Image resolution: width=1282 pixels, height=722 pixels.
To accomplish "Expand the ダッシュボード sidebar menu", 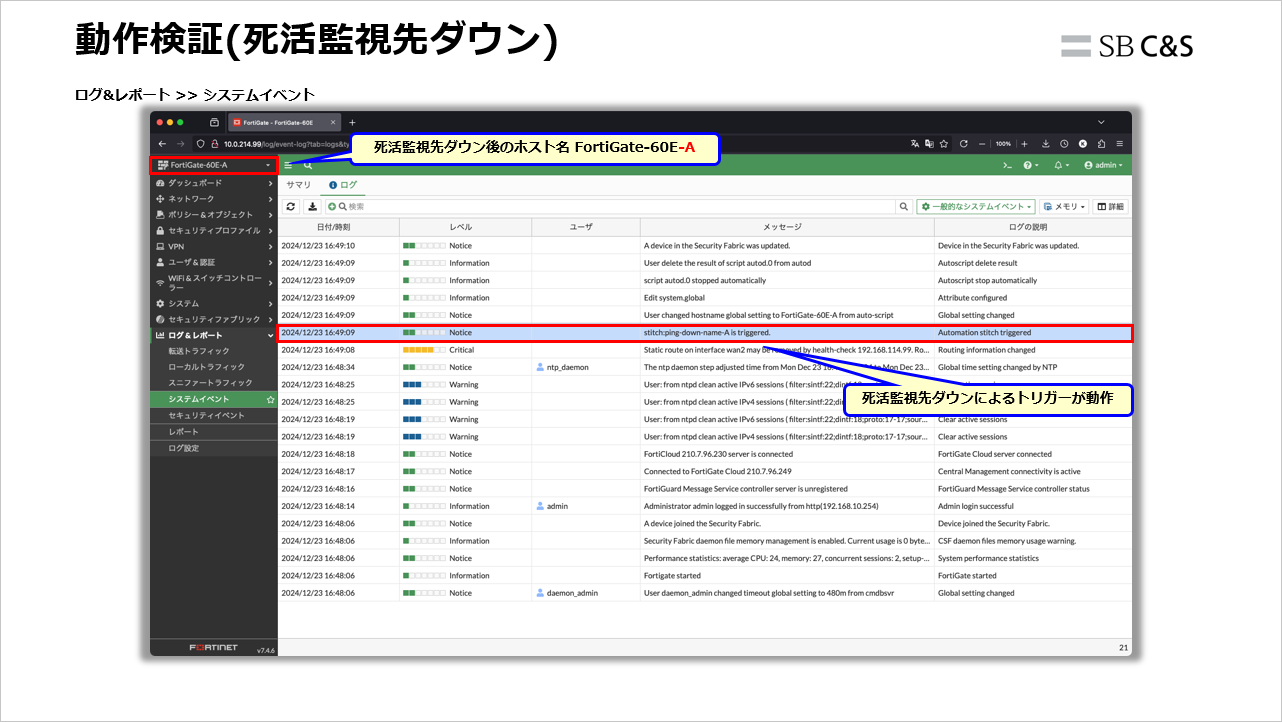I will pos(214,183).
